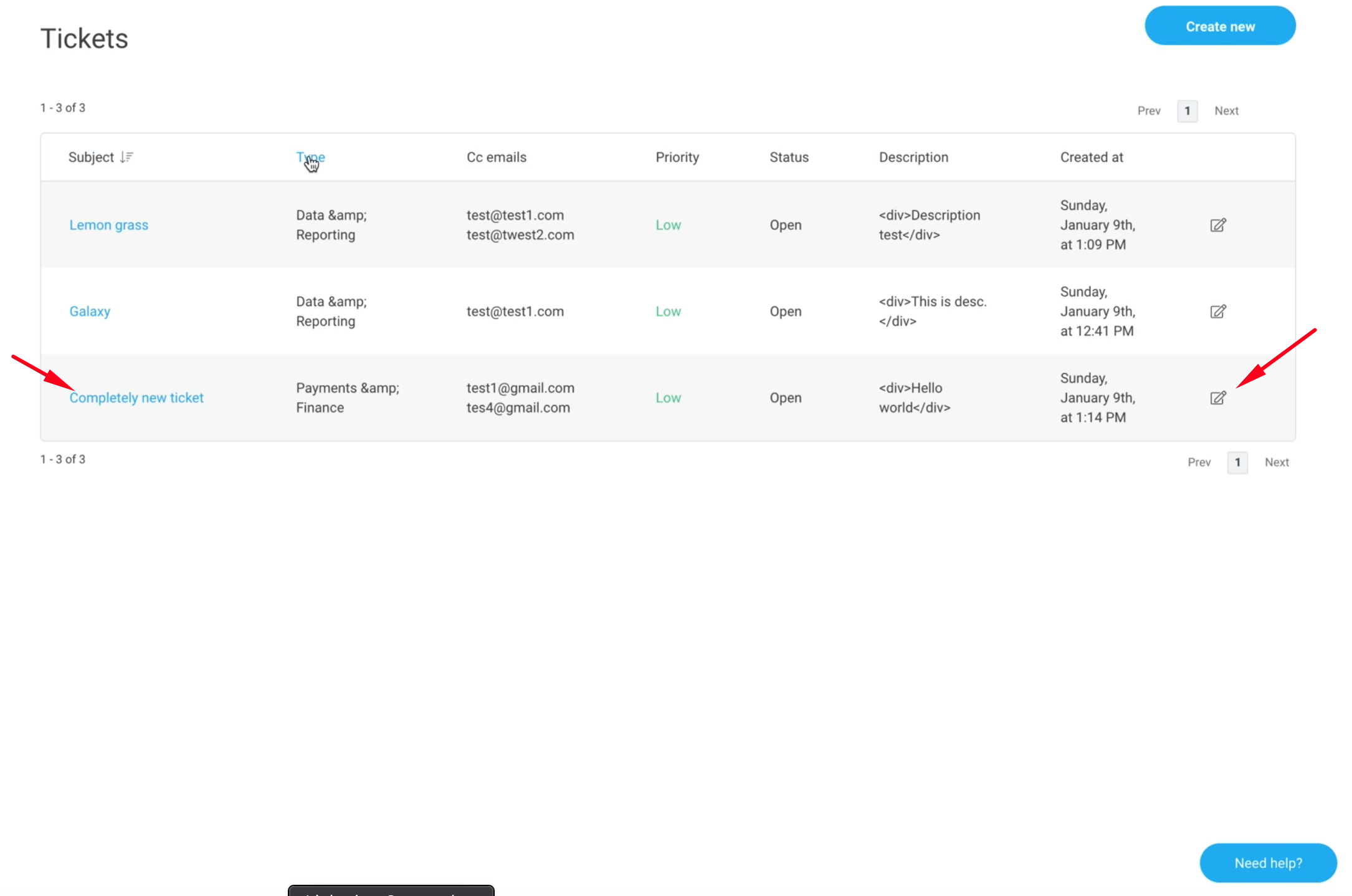Image resolution: width=1352 pixels, height=896 pixels.
Task: Click the Cc emails column header
Action: pyautogui.click(x=497, y=157)
